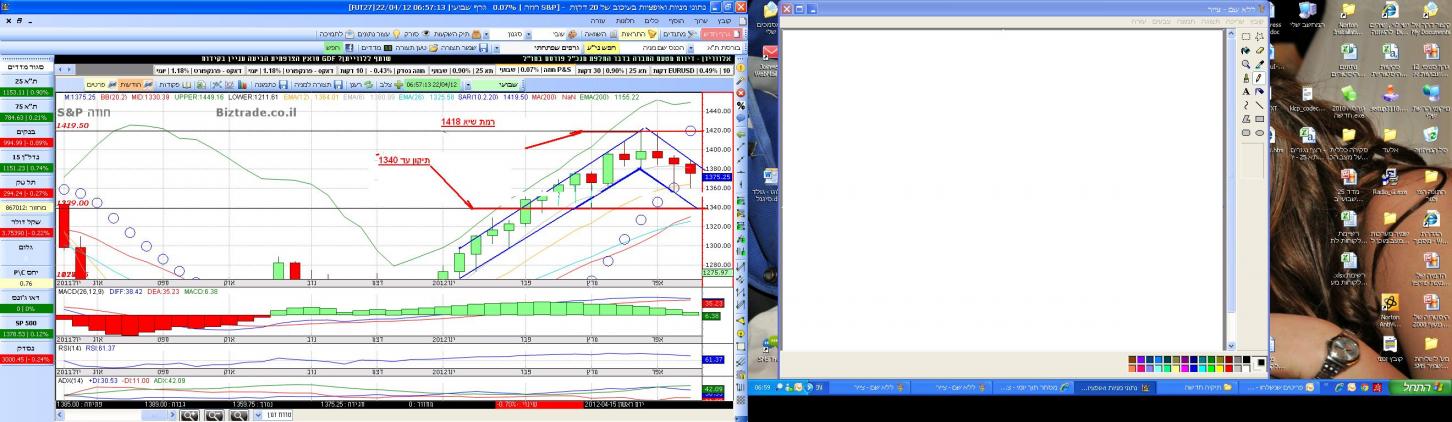Click Paint's vertical scrollbar down arrow
The height and width of the screenshot is (422, 1452).
click(x=1231, y=345)
